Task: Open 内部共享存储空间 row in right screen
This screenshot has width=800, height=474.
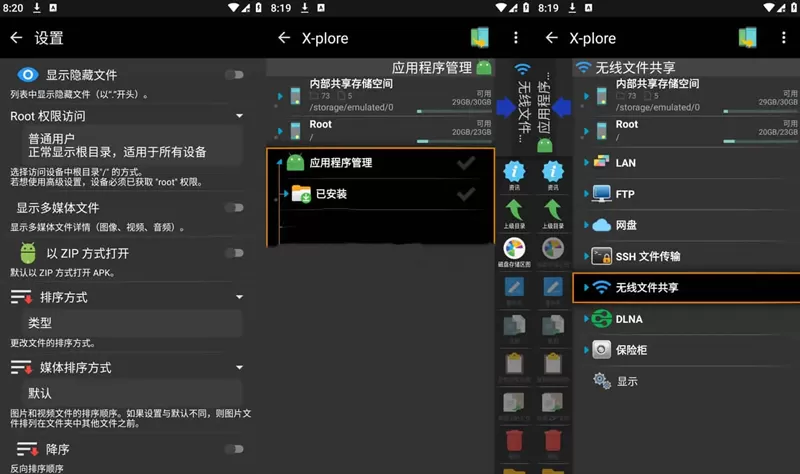Action: click(x=686, y=96)
